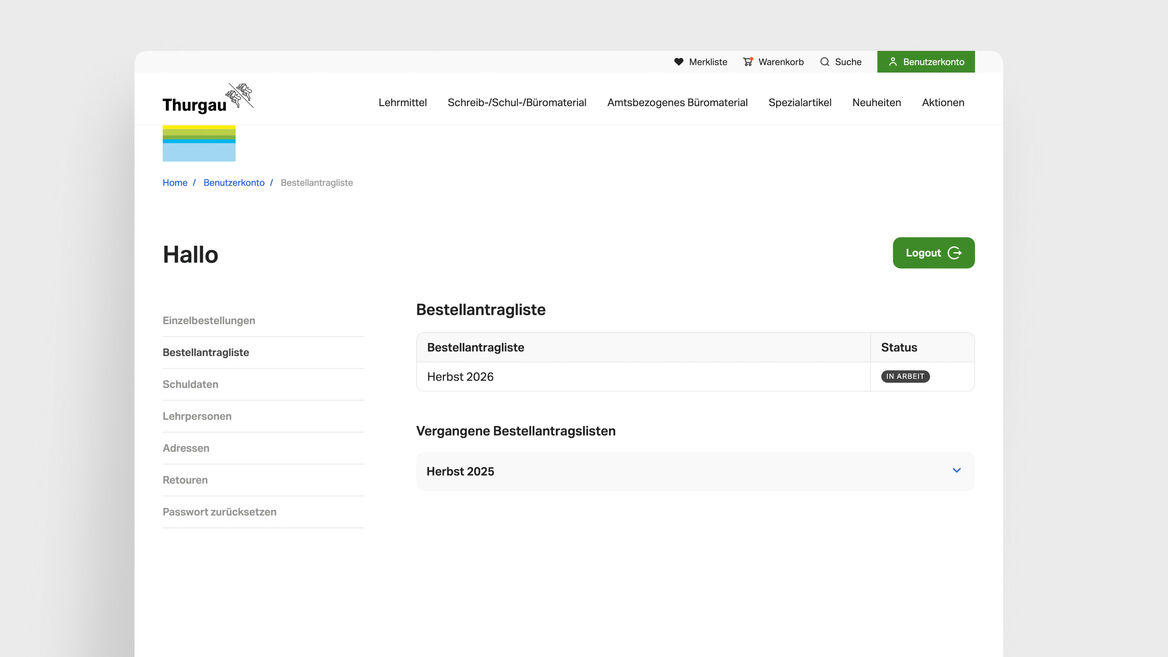The width and height of the screenshot is (1168, 657).
Task: Follow the Home breadcrumb link
Action: (x=175, y=183)
